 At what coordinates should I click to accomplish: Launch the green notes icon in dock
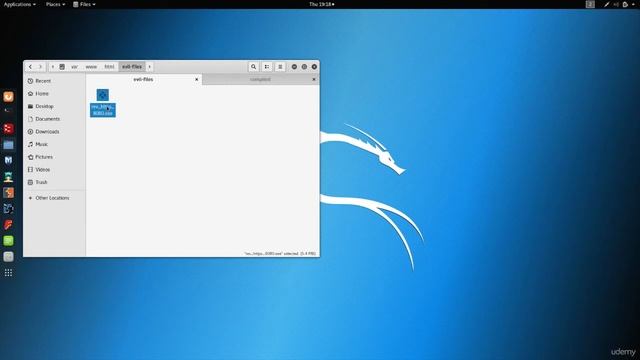coord(8,240)
